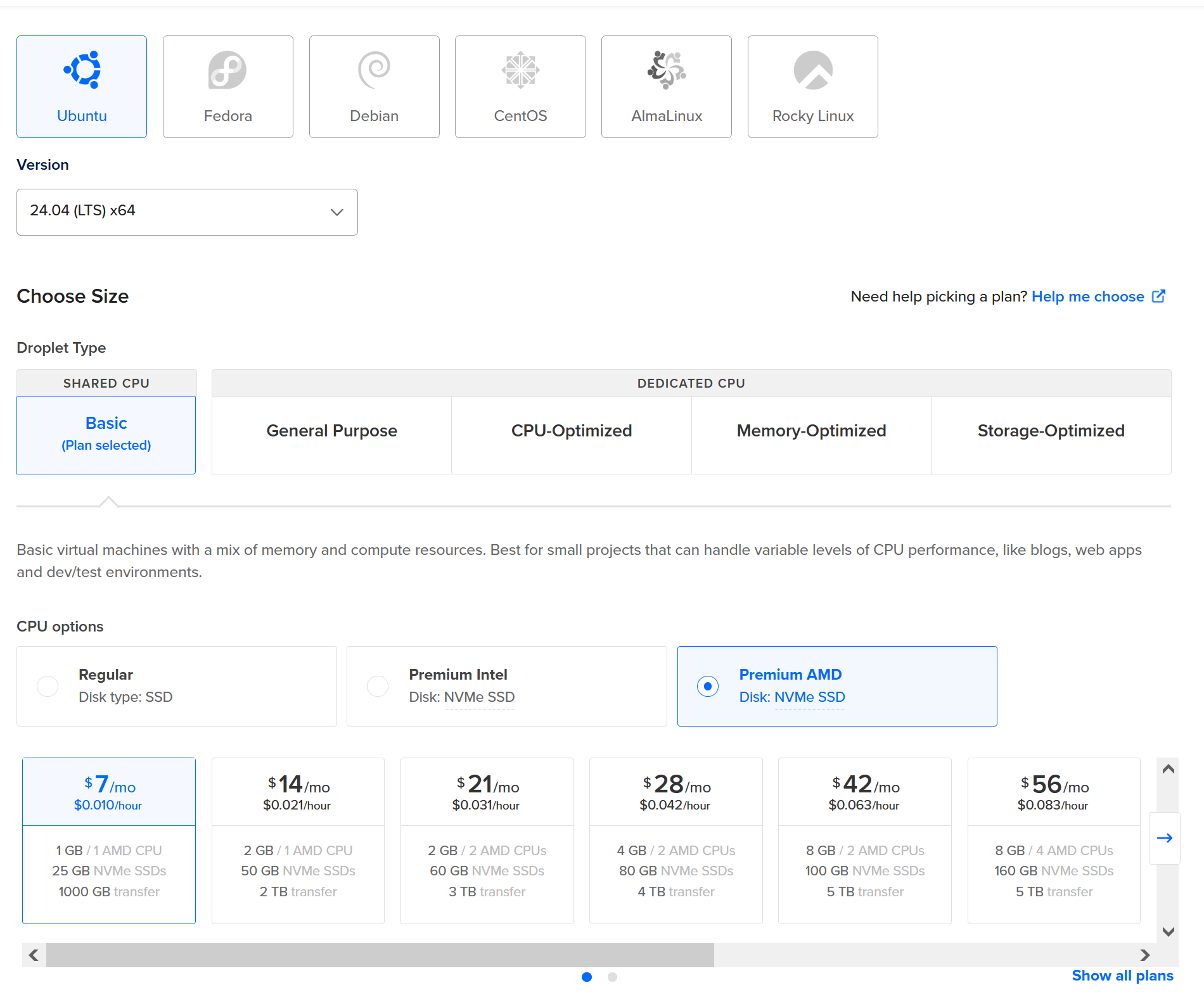Click the $0.083/hour price text

tap(1053, 805)
